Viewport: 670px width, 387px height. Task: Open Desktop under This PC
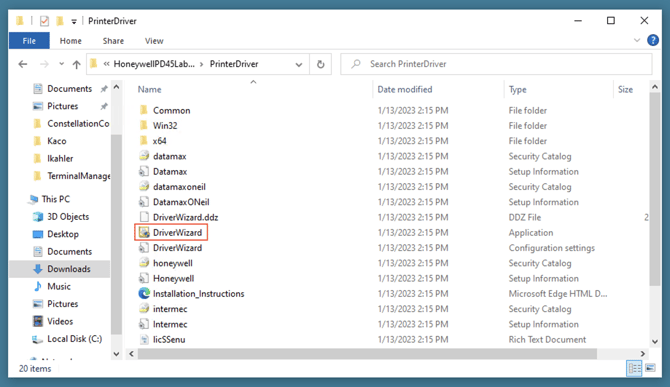tap(63, 234)
